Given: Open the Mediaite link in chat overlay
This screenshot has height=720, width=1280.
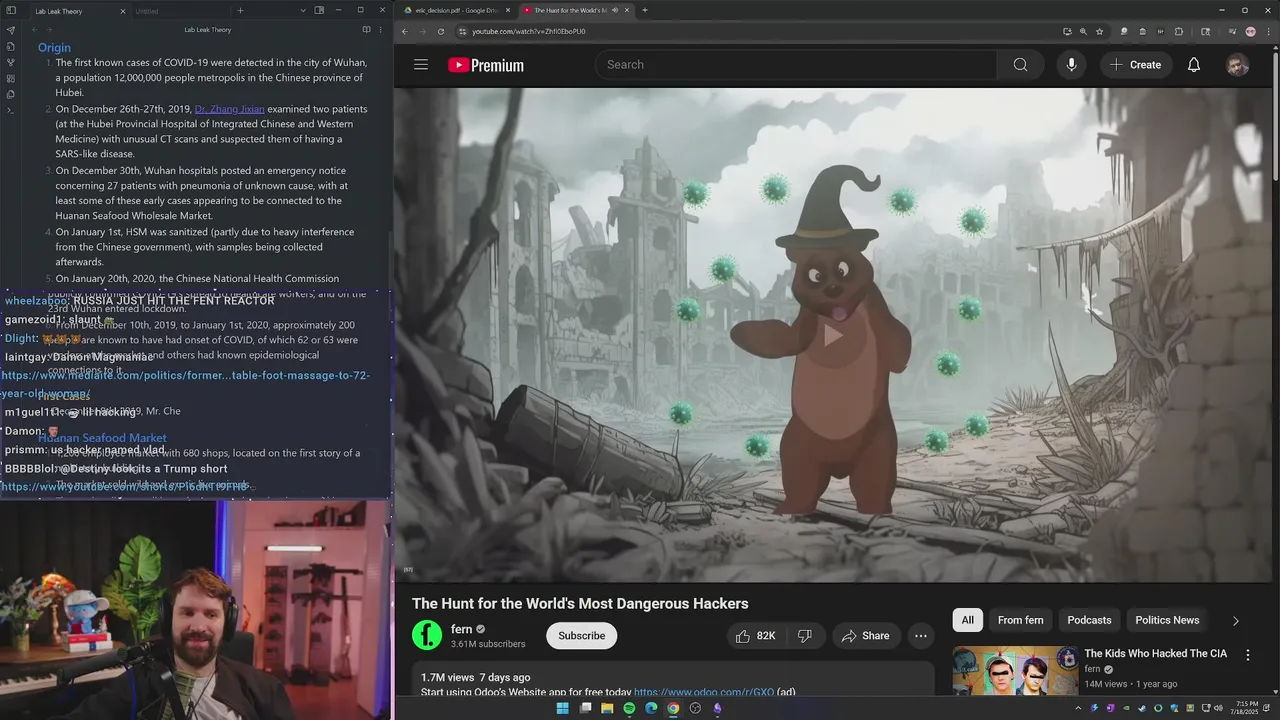Looking at the screenshot, I should (186, 384).
